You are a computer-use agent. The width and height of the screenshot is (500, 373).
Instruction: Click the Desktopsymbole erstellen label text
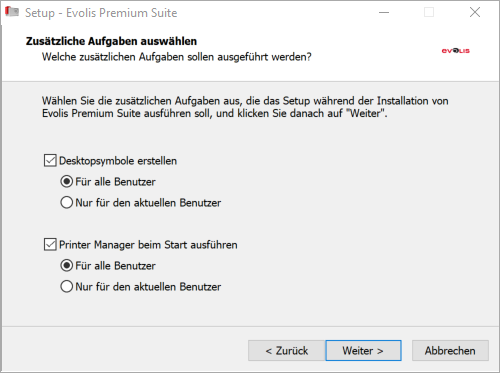click(x=118, y=161)
